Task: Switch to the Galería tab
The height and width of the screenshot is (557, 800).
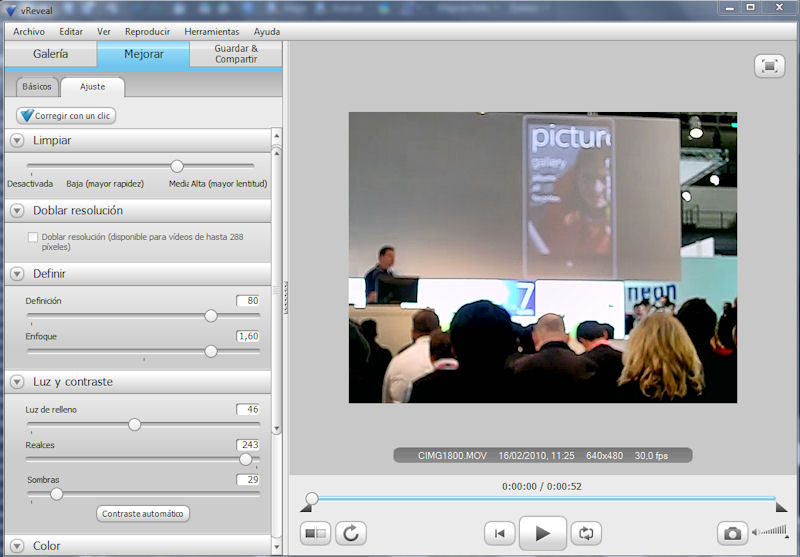Action: point(51,54)
